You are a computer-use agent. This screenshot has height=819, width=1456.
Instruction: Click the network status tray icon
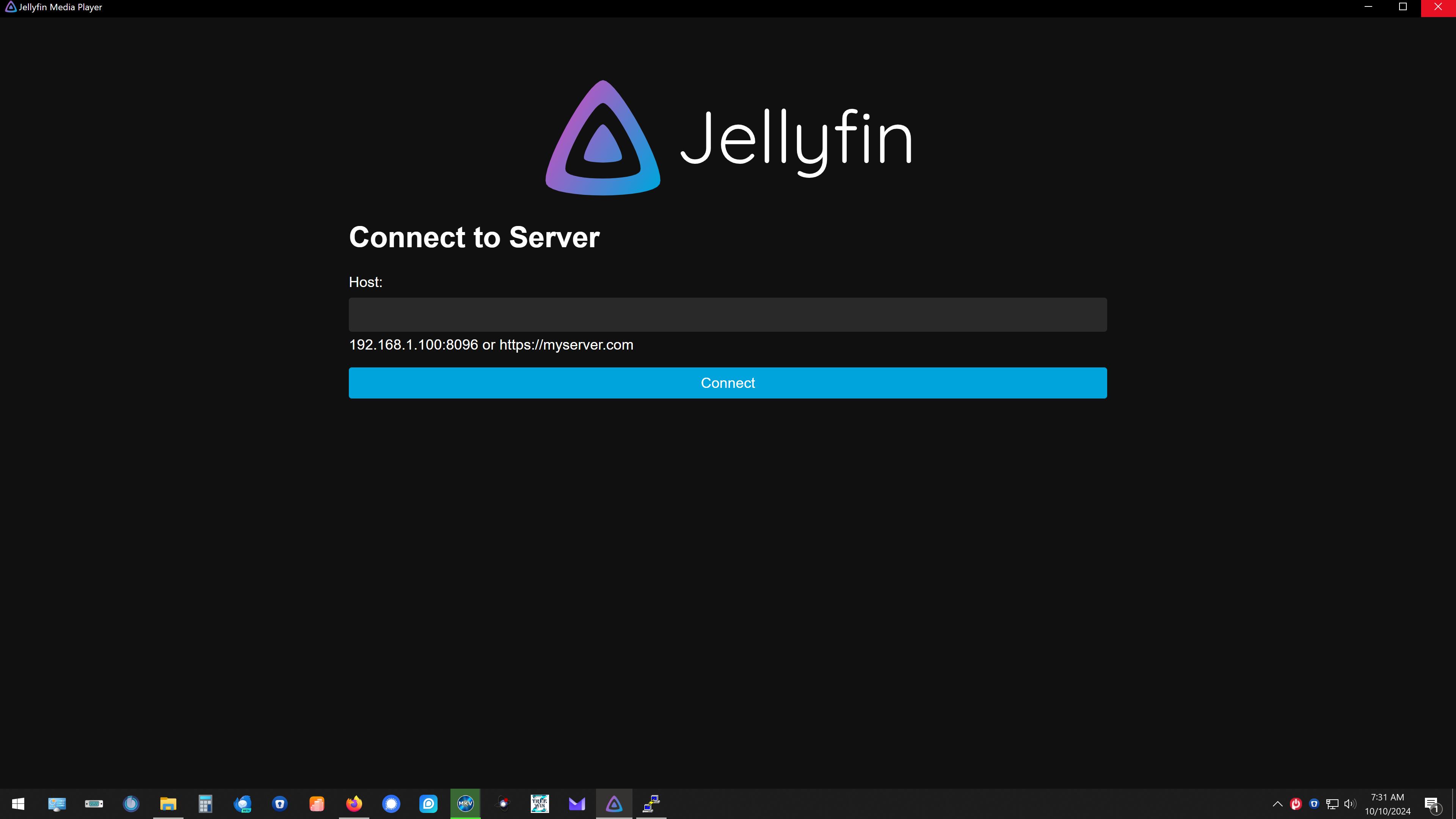(x=1332, y=804)
